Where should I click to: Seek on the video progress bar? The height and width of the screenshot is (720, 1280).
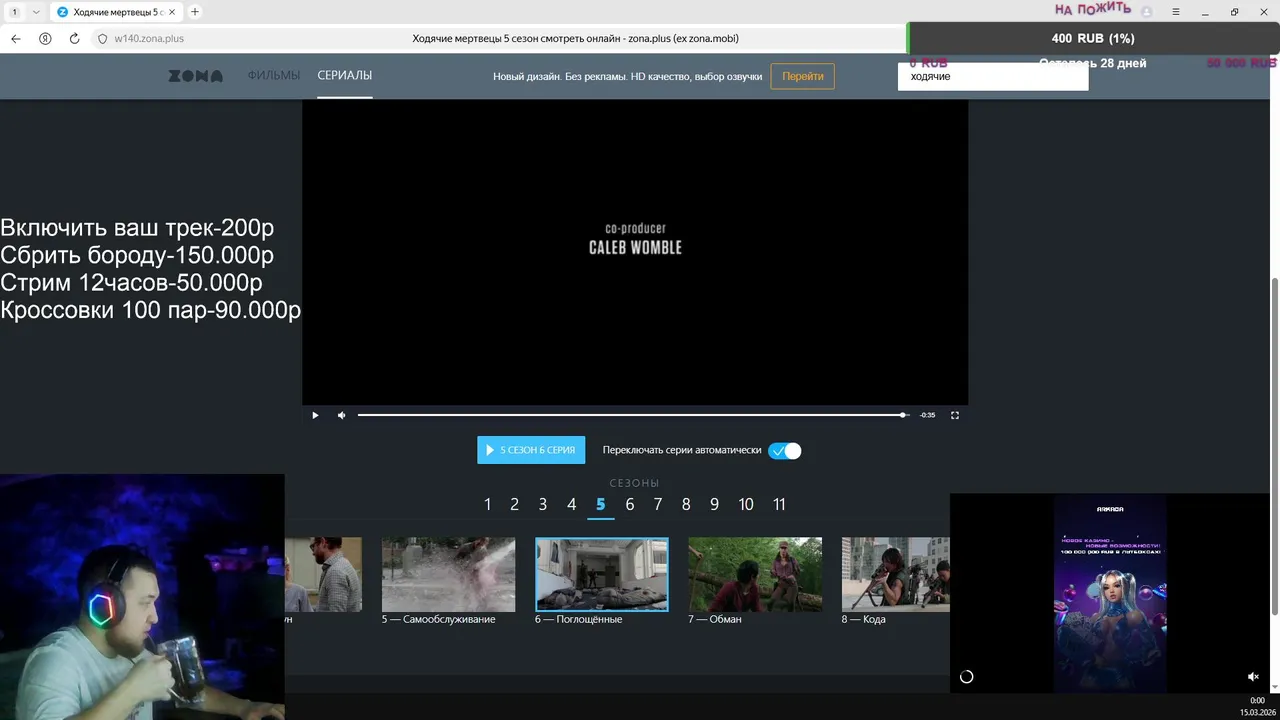pos(633,415)
